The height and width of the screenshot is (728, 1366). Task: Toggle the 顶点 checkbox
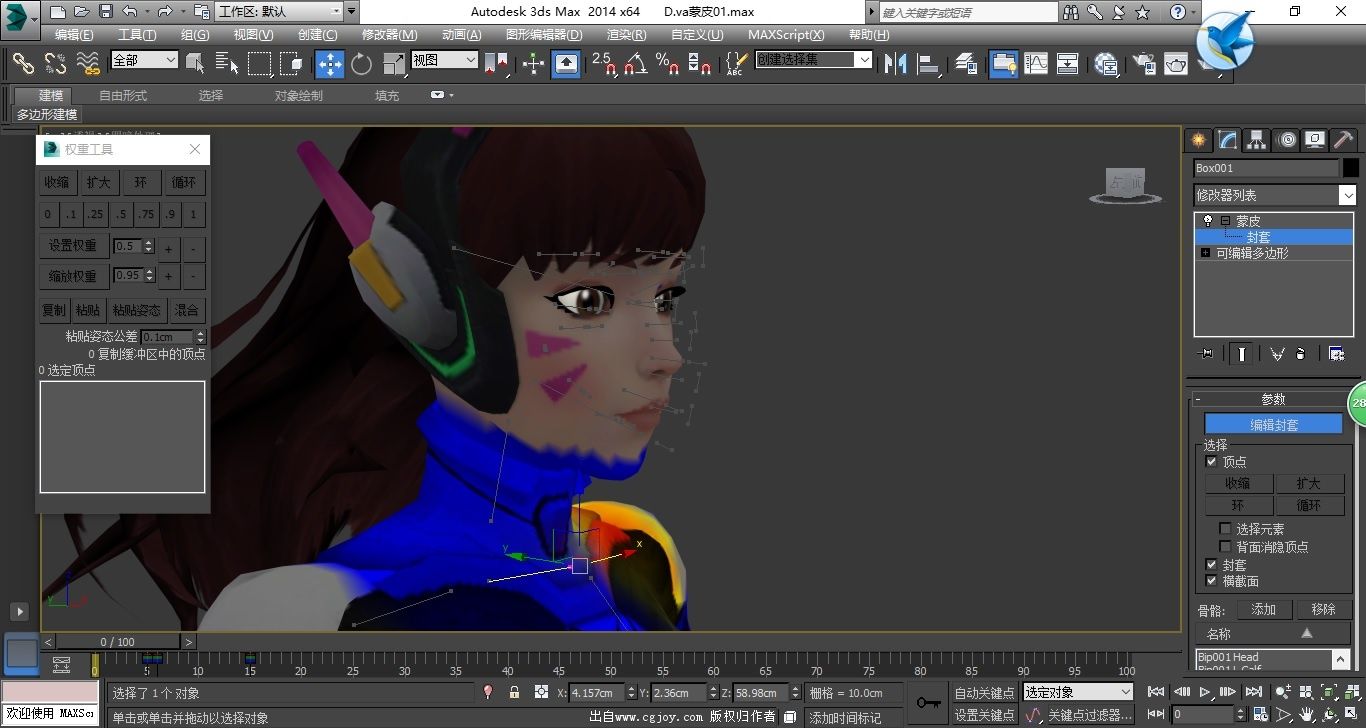[1212, 462]
